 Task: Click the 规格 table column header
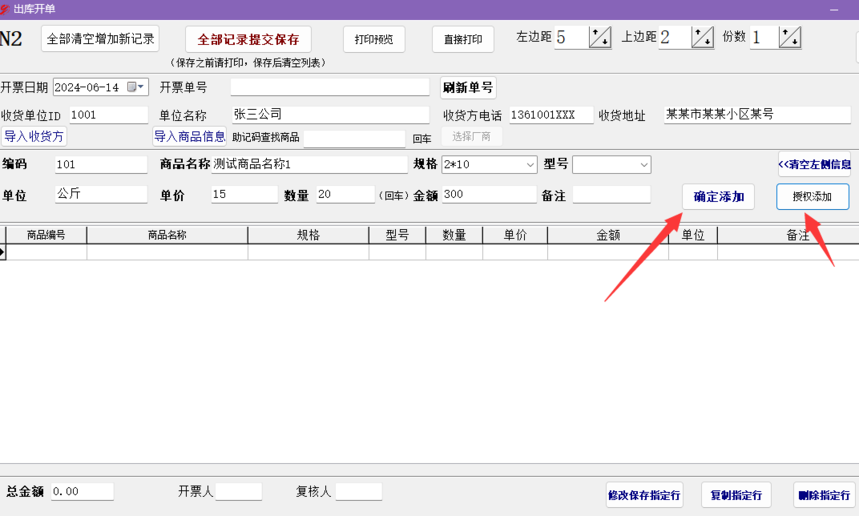(308, 235)
